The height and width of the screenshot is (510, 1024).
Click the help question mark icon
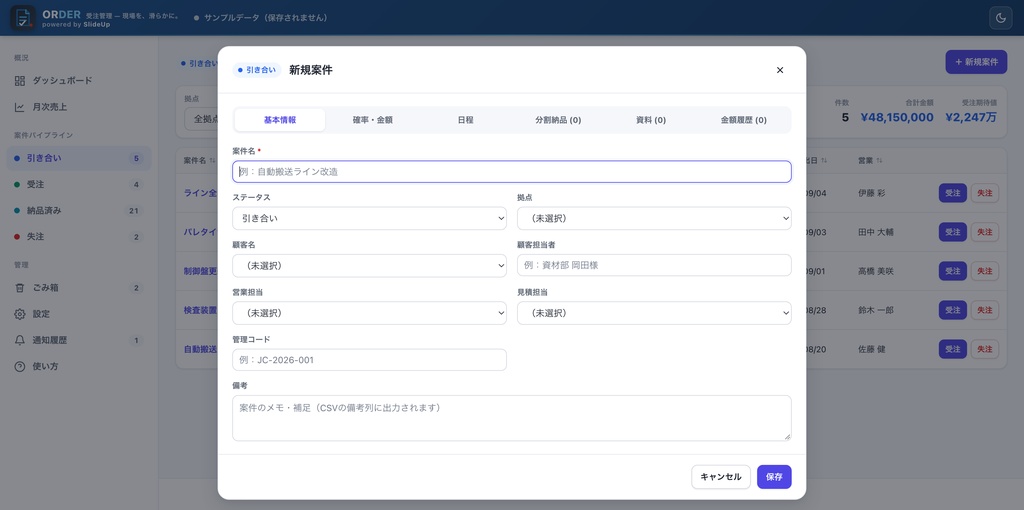[x=20, y=366]
